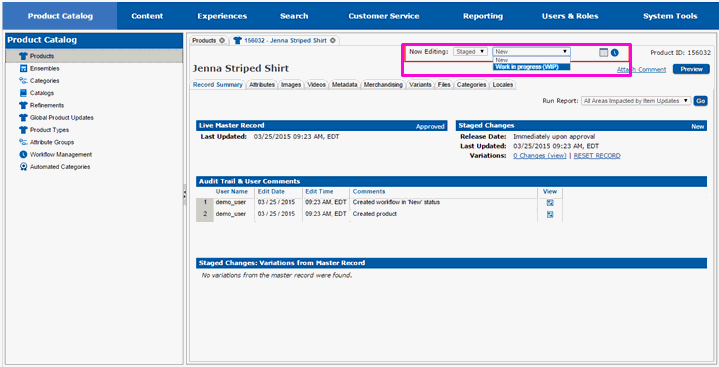Viewport: 719px width, 367px height.
Task: Click the panel splitter collapse handle
Action: (x=185, y=195)
